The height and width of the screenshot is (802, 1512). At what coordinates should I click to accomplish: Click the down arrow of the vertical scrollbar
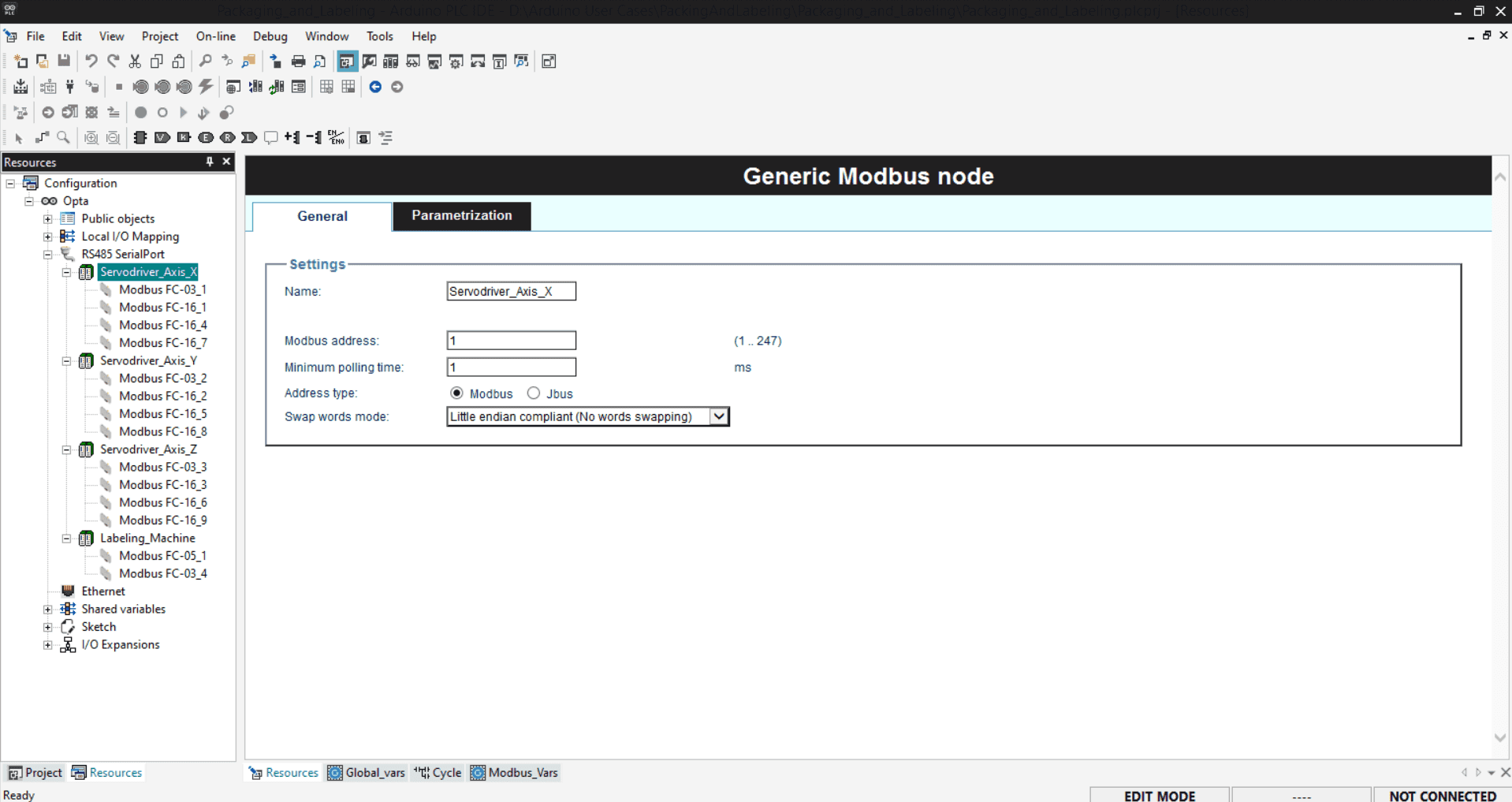point(1500,737)
